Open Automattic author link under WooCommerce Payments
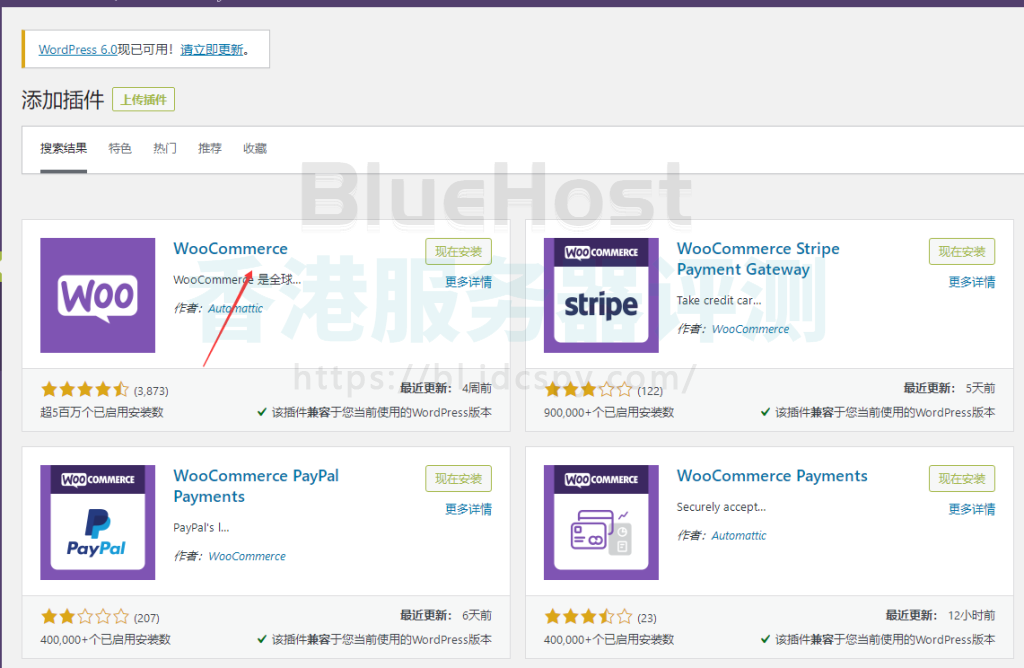The image size is (1024, 668). point(739,535)
